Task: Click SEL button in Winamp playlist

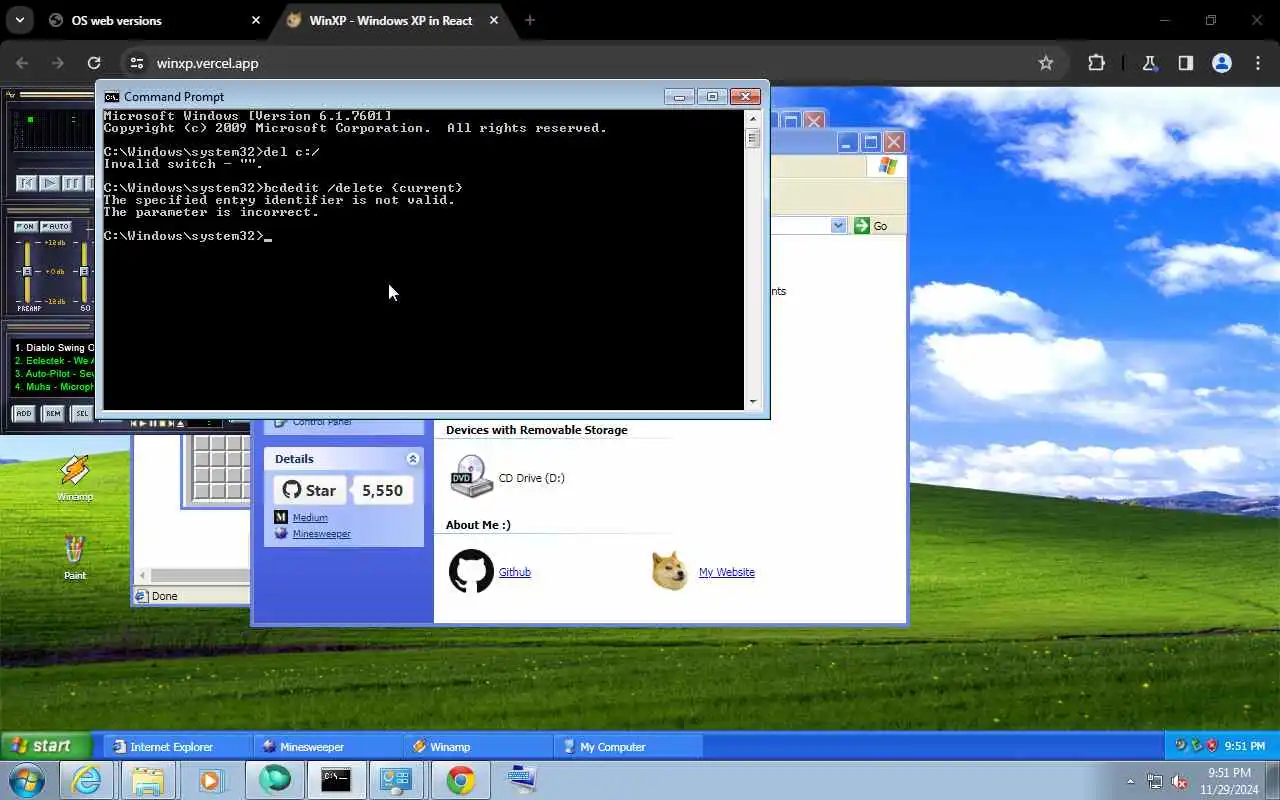Action: (x=82, y=413)
